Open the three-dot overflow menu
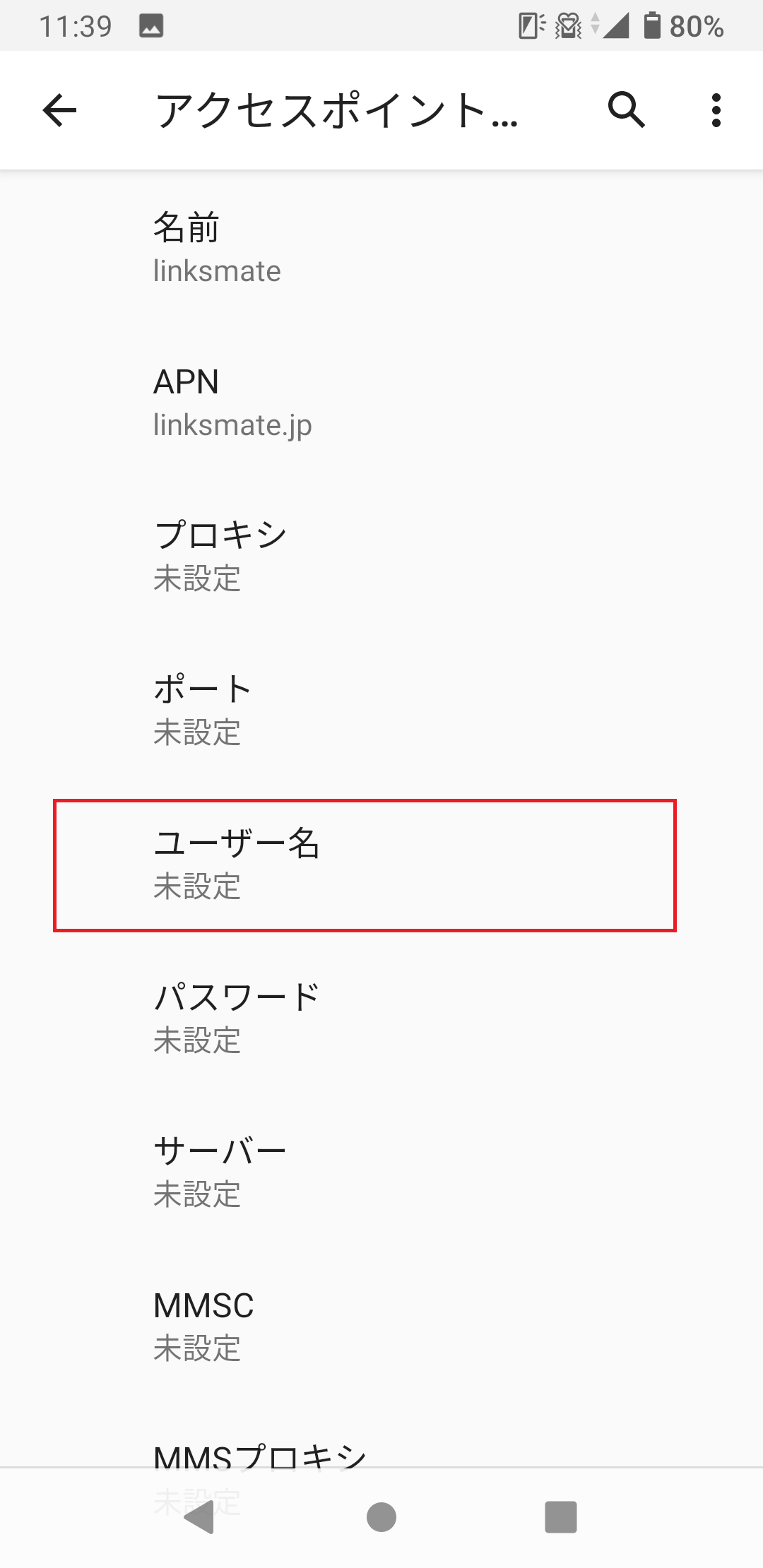 [716, 111]
